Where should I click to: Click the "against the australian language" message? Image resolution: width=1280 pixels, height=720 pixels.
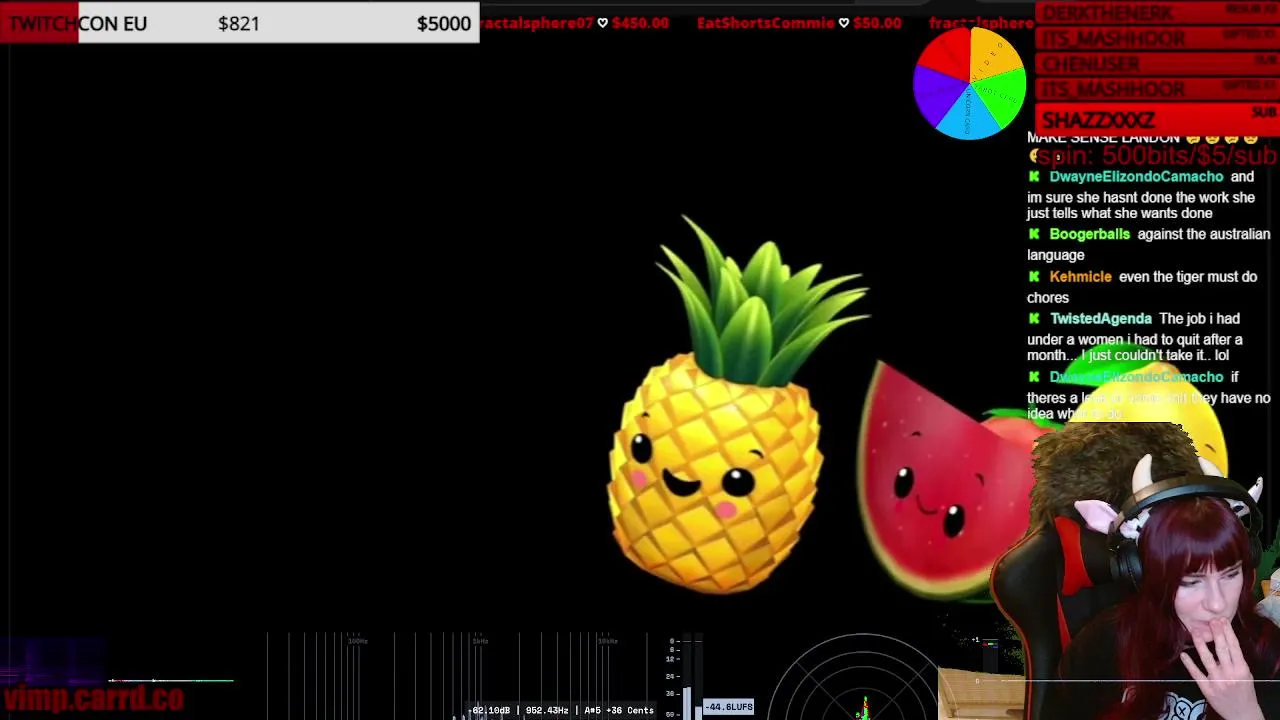(1148, 245)
